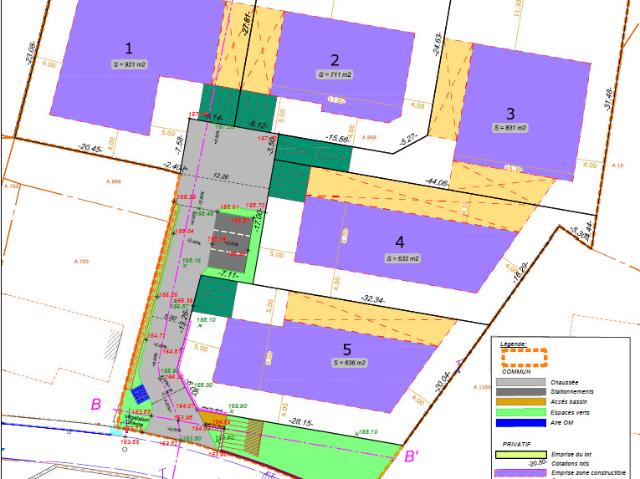Click the orange dashed boundary legend symbol
The image size is (640, 479).
524,357
